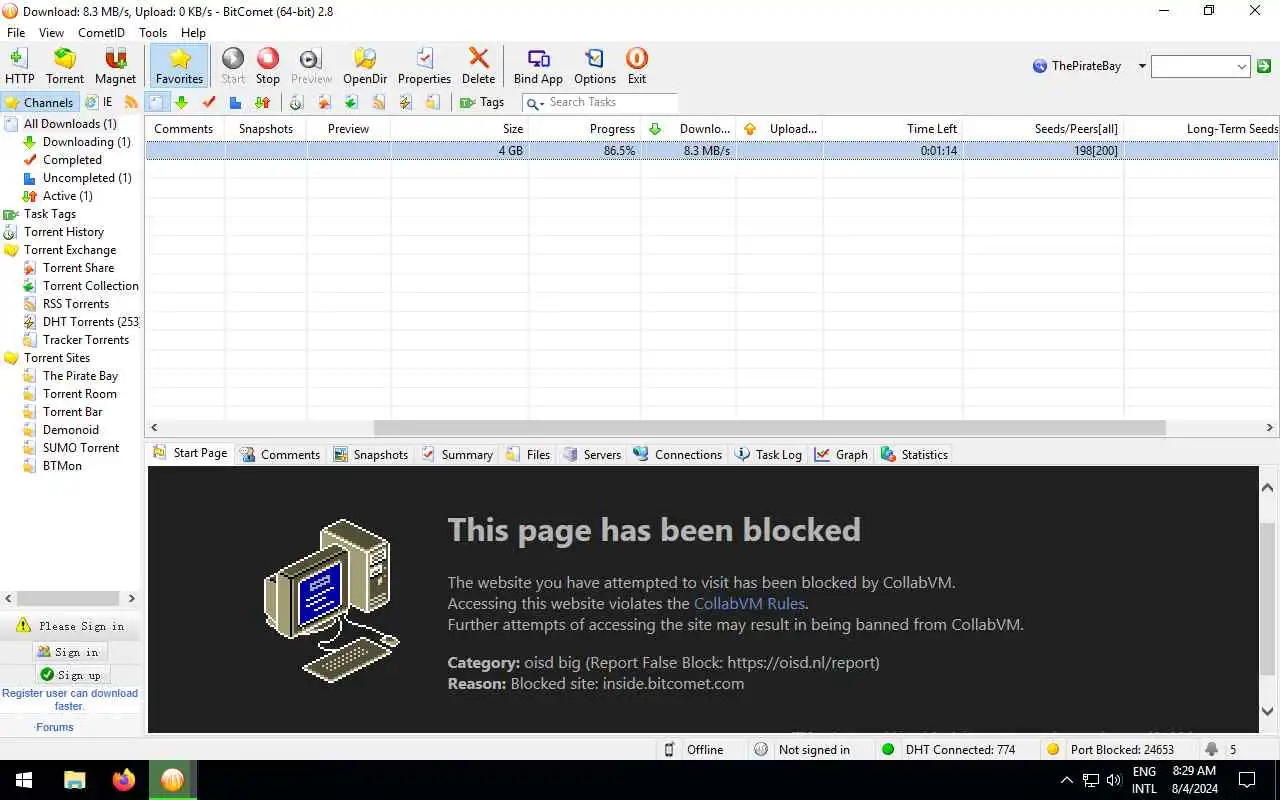Viewport: 1280px width, 800px height.
Task: Switch to the Servers tab
Action: point(592,454)
